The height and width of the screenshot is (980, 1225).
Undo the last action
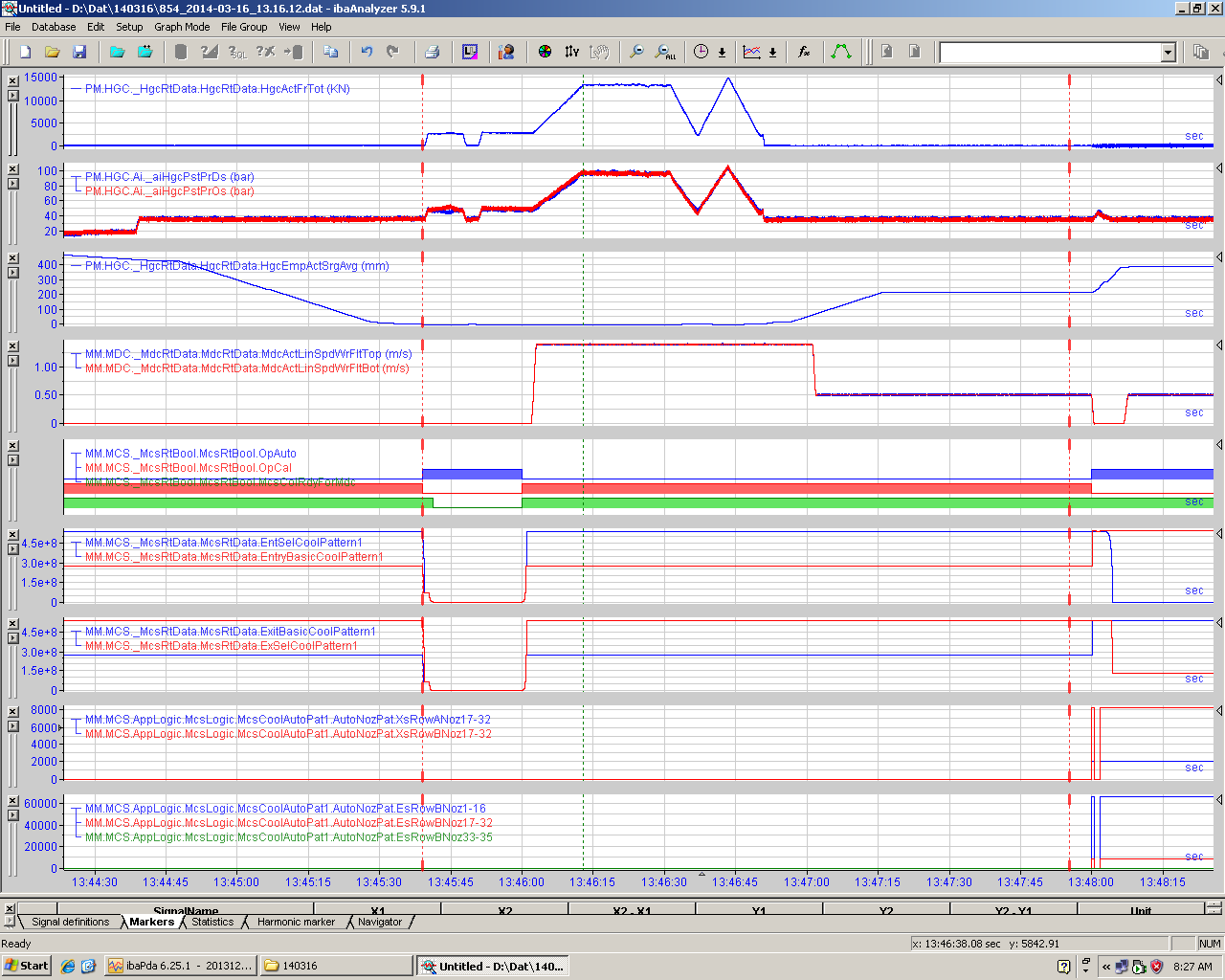[x=367, y=52]
